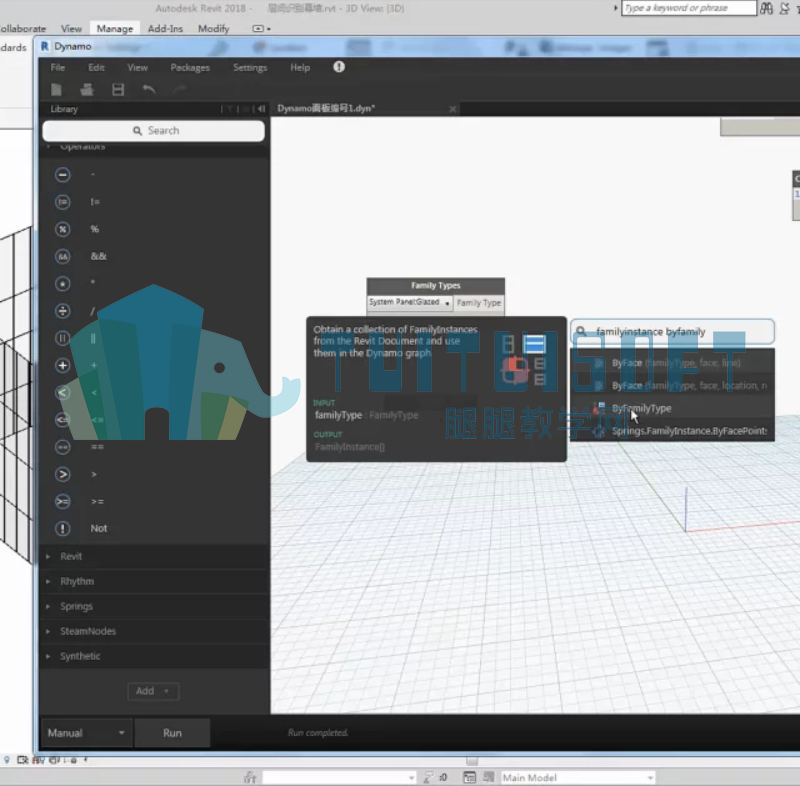
Task: Click the Add button in Library panel
Action: (x=153, y=691)
